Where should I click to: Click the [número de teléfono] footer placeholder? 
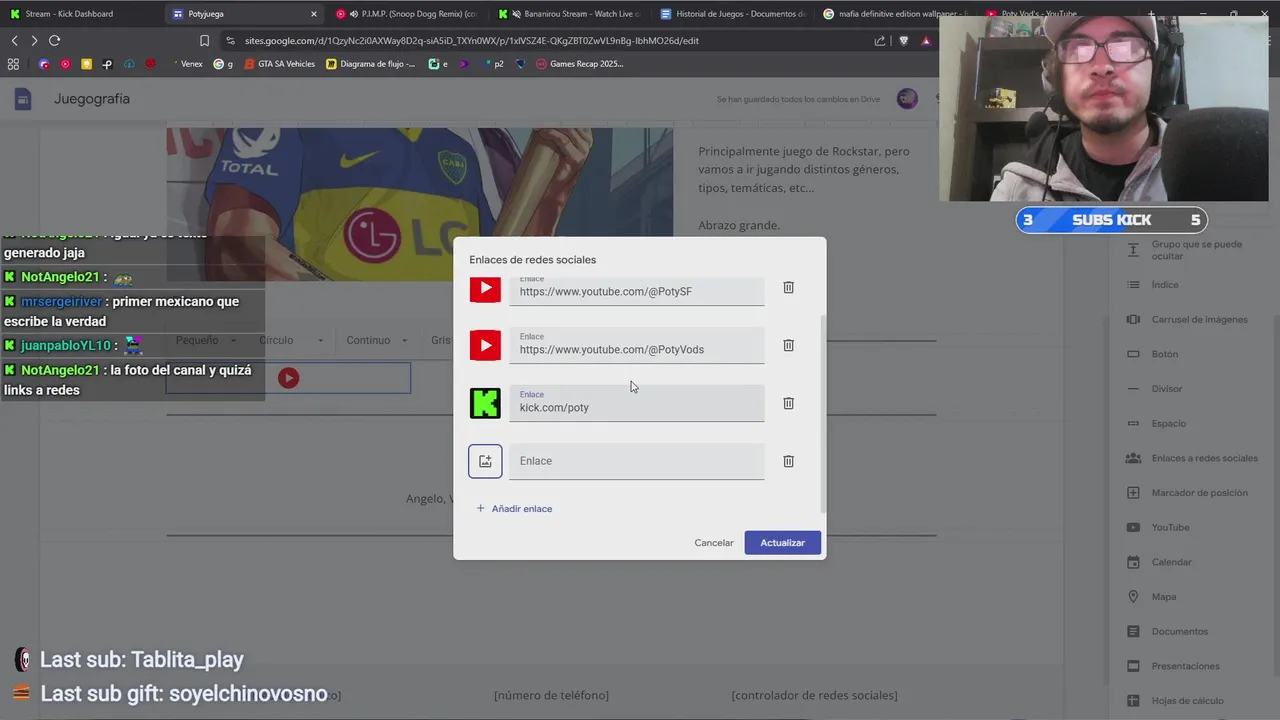pyautogui.click(x=551, y=695)
